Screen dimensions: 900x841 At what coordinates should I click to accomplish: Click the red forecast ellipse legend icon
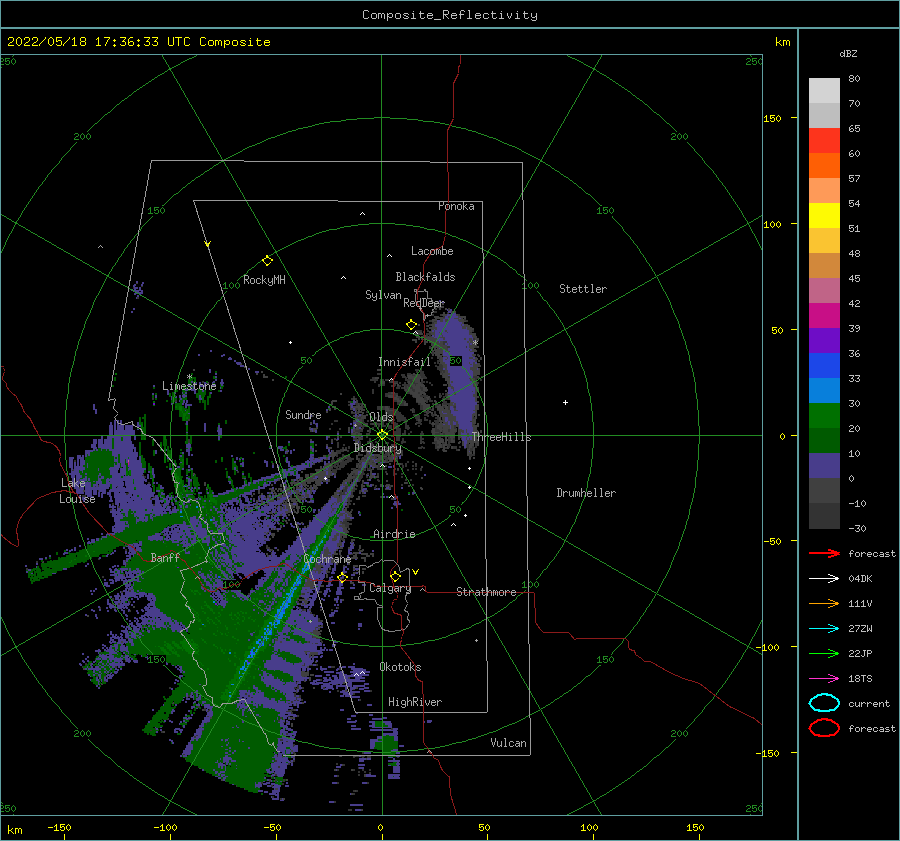824,728
